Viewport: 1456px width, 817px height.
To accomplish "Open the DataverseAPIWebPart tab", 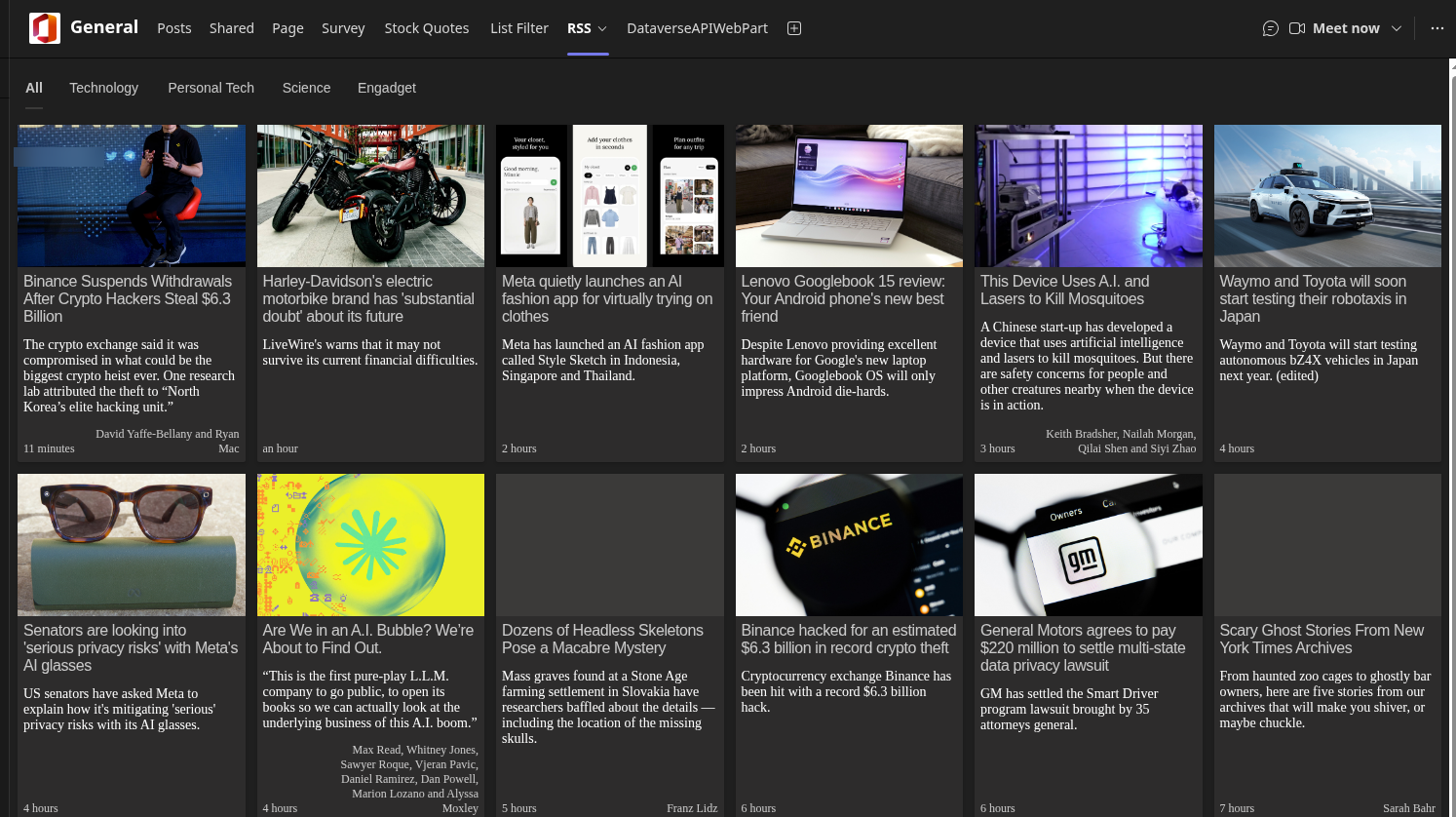I will 697,28.
